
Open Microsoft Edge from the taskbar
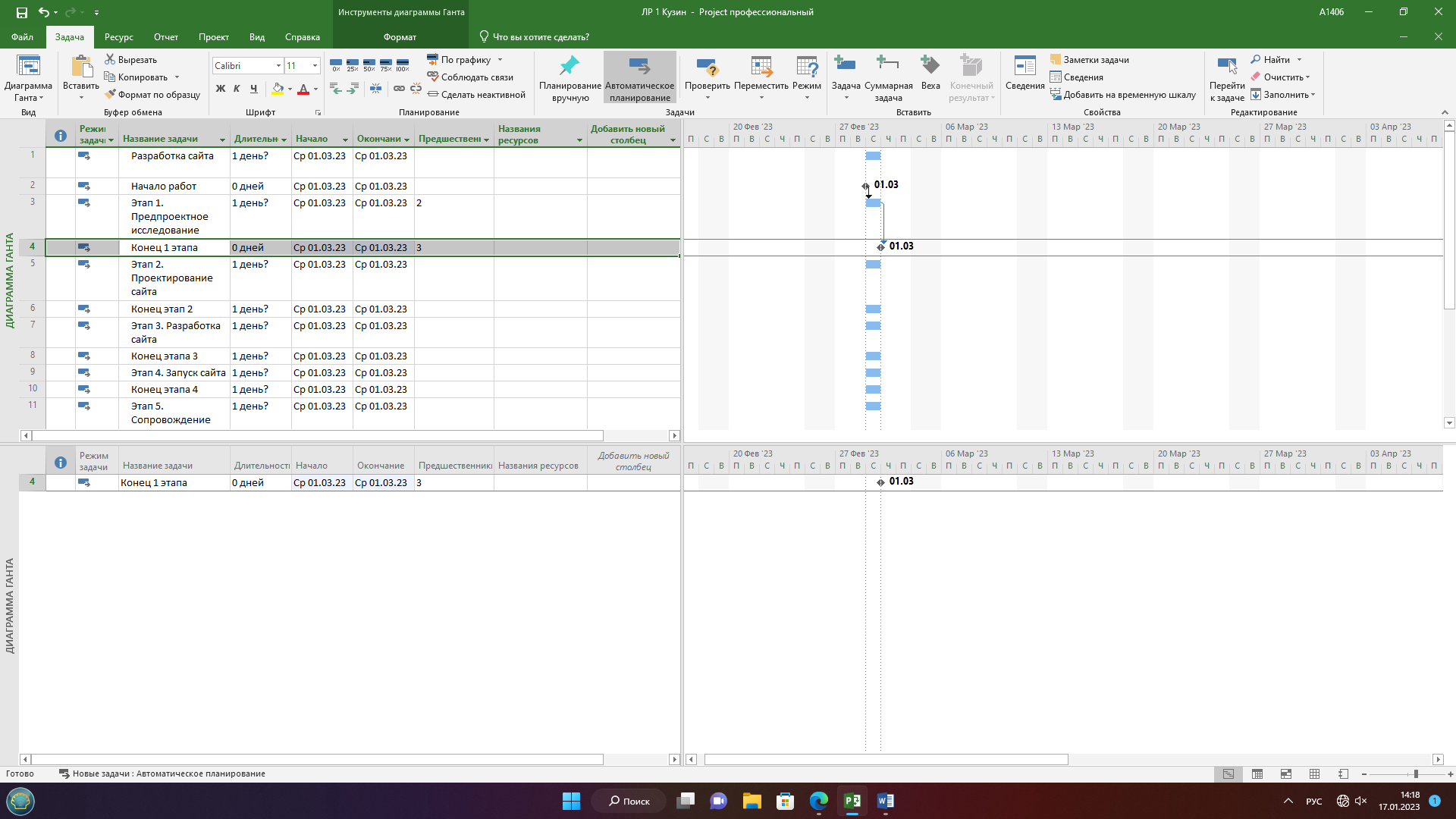tap(819, 801)
